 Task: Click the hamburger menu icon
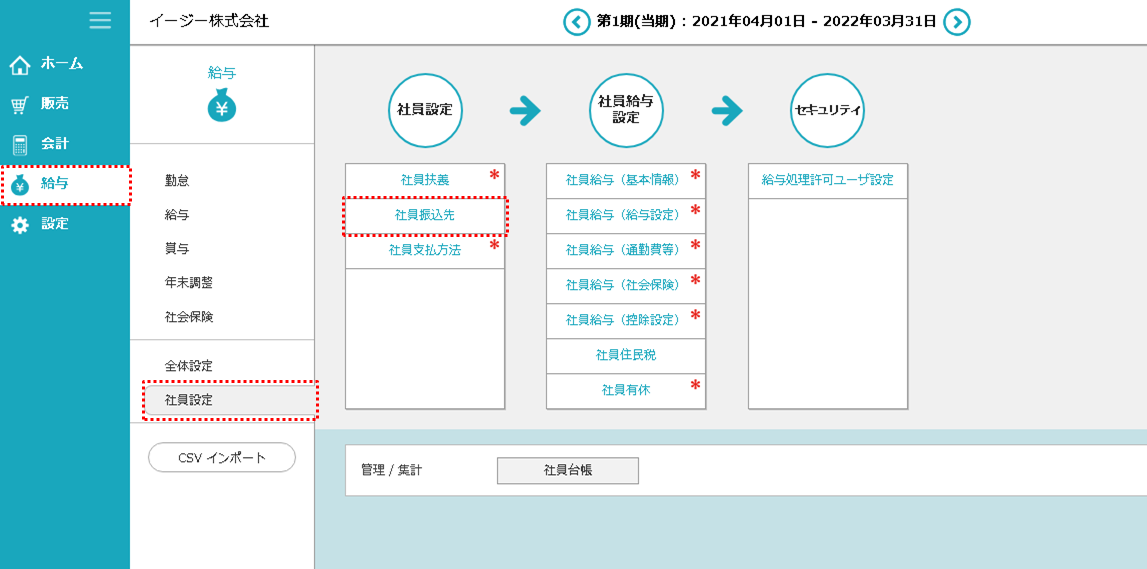coord(100,20)
